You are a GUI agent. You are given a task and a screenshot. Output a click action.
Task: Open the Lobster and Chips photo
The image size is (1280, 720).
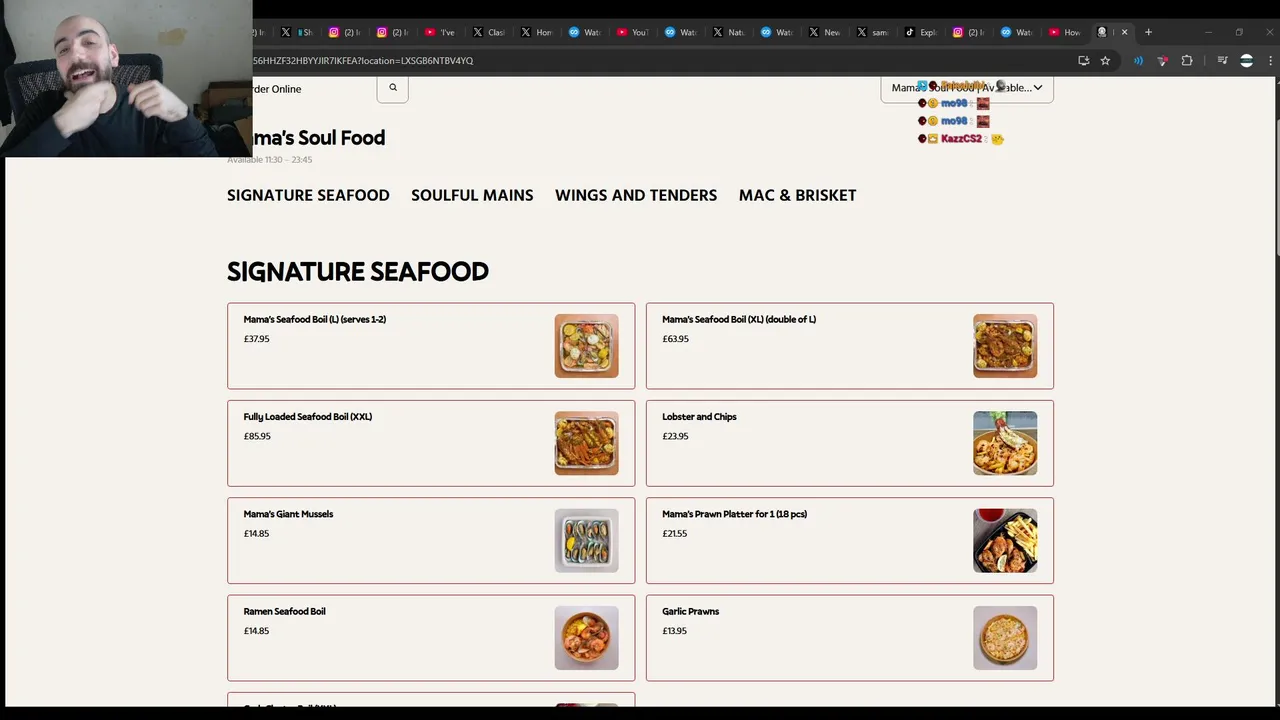(1005, 443)
